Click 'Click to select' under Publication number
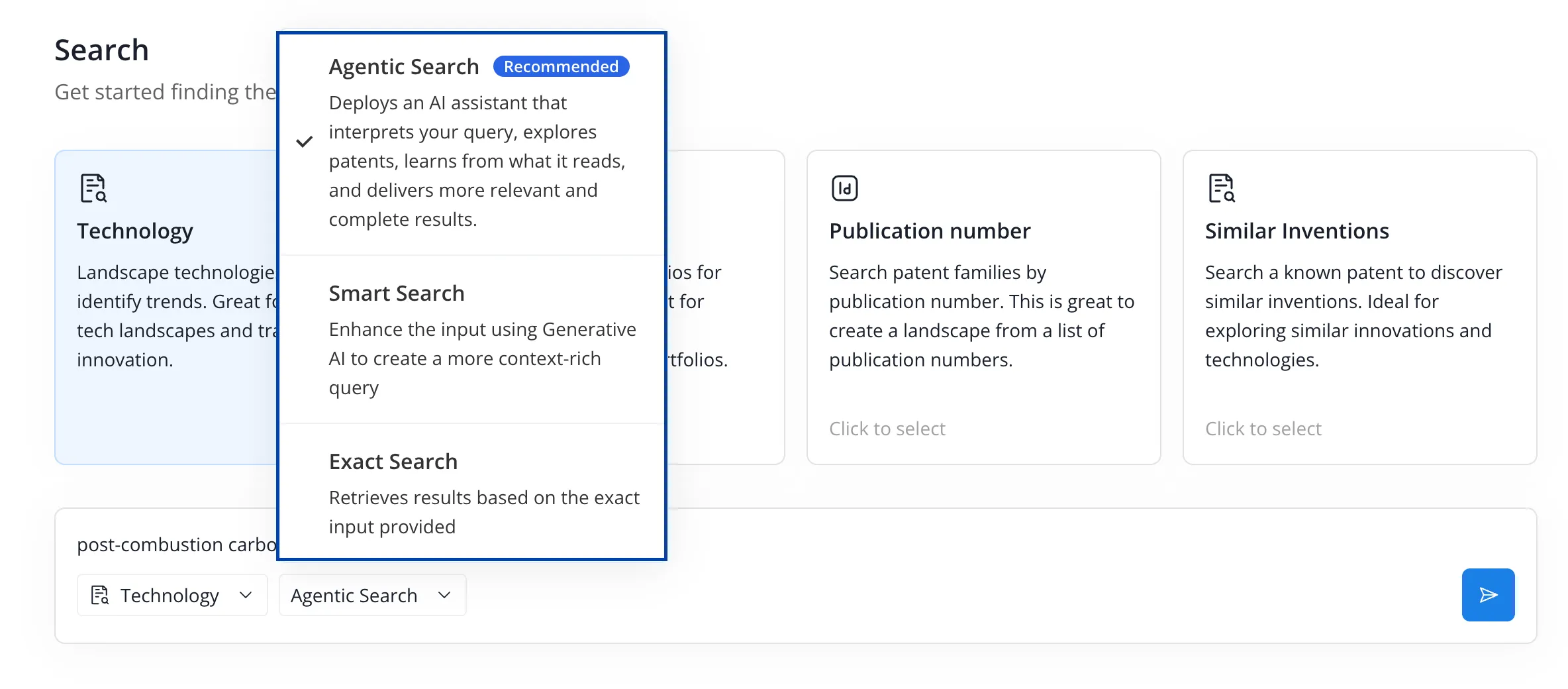 pyautogui.click(x=887, y=429)
